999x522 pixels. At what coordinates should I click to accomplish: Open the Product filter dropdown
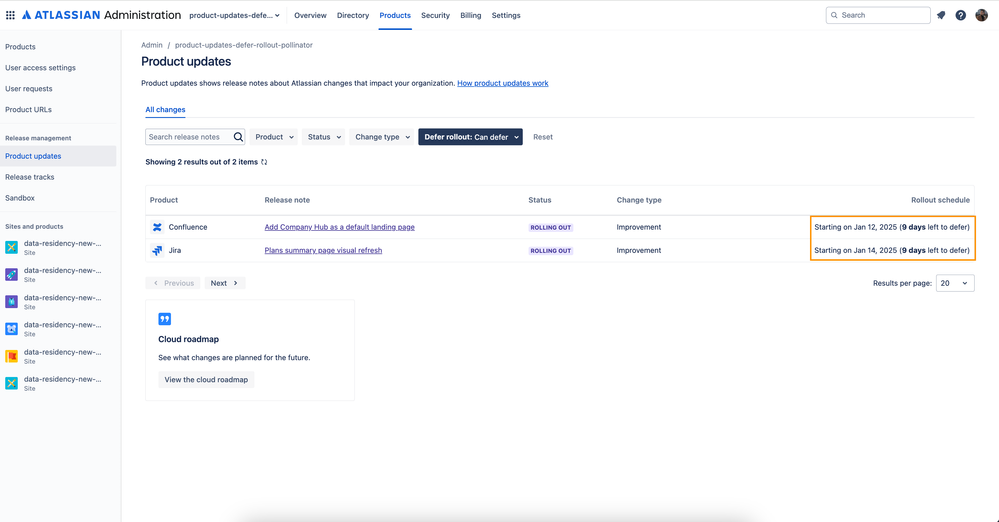(x=274, y=137)
